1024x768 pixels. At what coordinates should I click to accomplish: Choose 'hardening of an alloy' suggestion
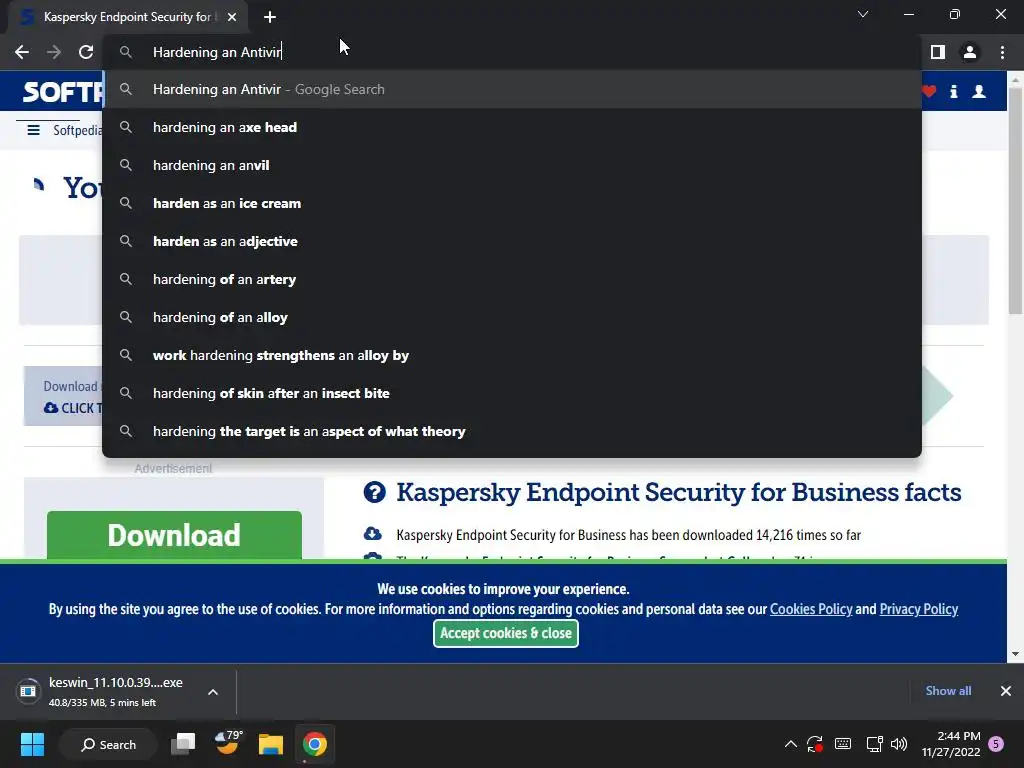pos(512,317)
